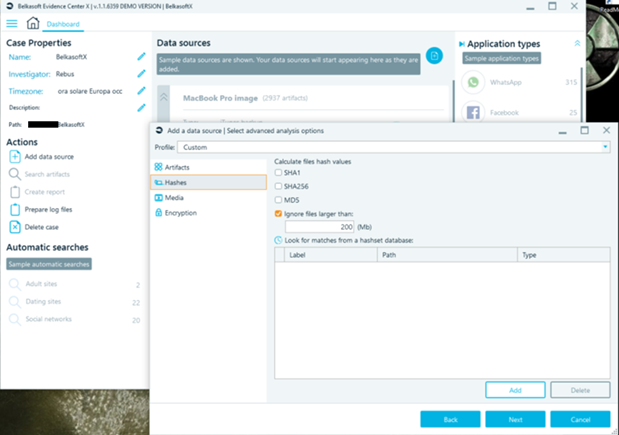Open Adult sites automatic search
This screenshot has width=619, height=435.
[x=41, y=284]
